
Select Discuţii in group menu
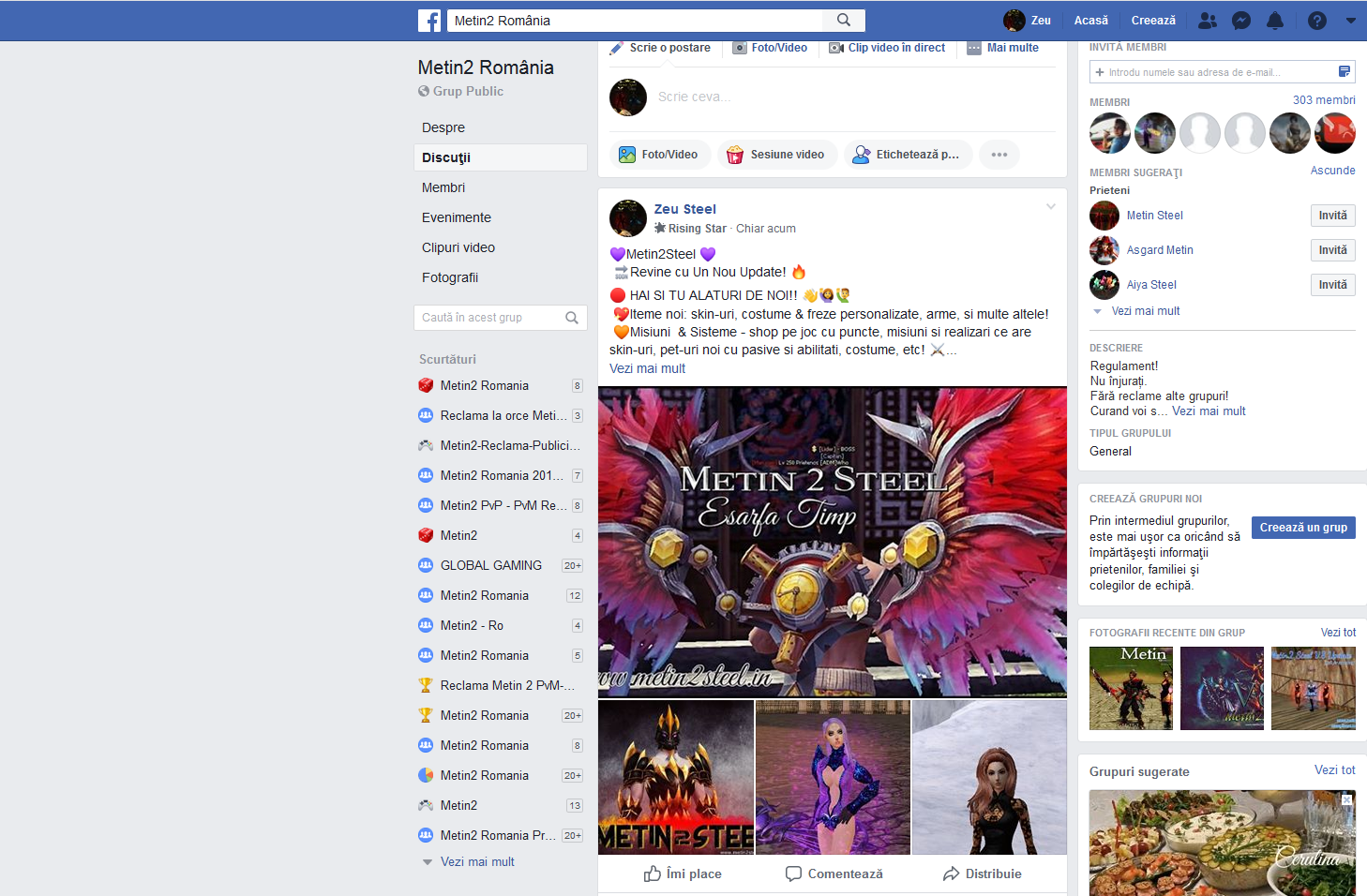point(501,157)
